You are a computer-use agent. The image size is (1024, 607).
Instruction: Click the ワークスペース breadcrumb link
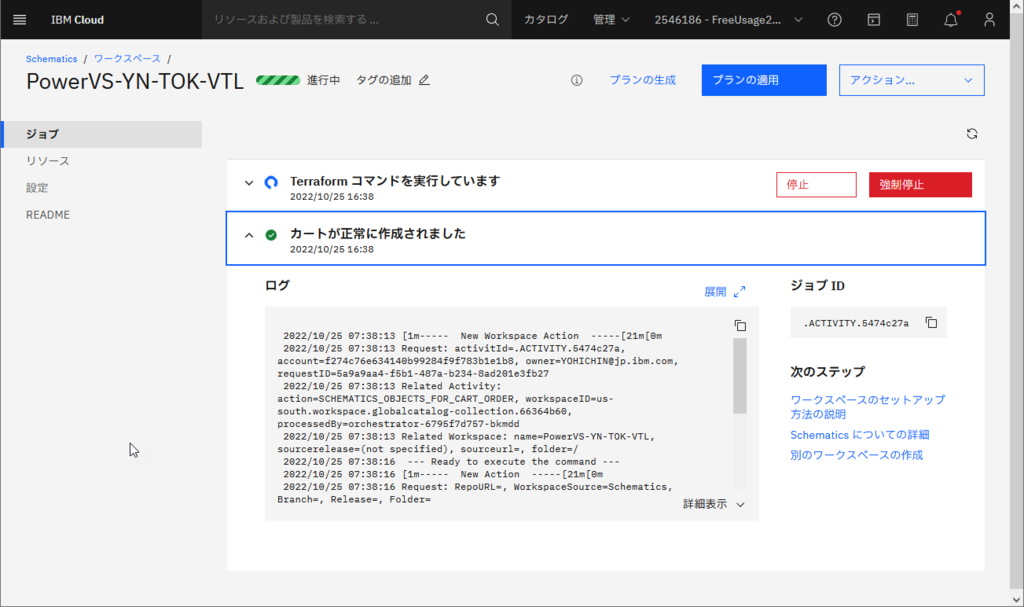(x=127, y=59)
